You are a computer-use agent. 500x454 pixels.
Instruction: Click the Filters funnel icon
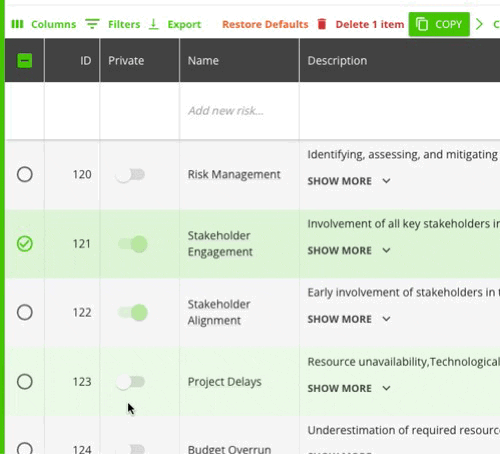pyautogui.click(x=92, y=24)
